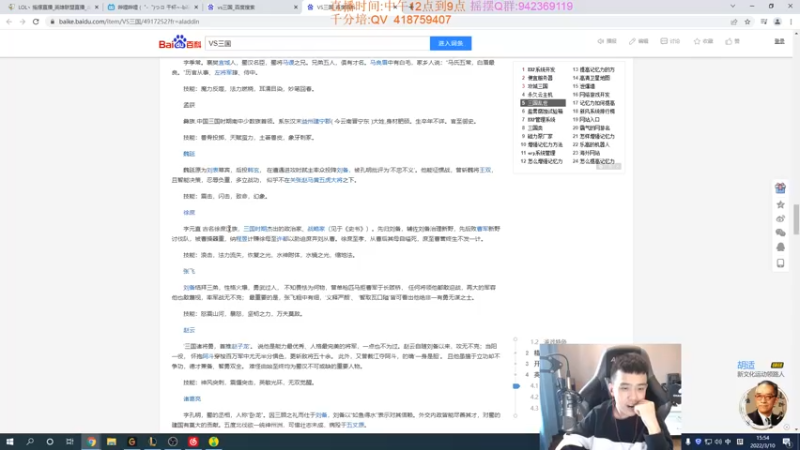The width and height of the screenshot is (800, 450).
Task: Open the 张飞 character heading link
Action: tap(189, 271)
